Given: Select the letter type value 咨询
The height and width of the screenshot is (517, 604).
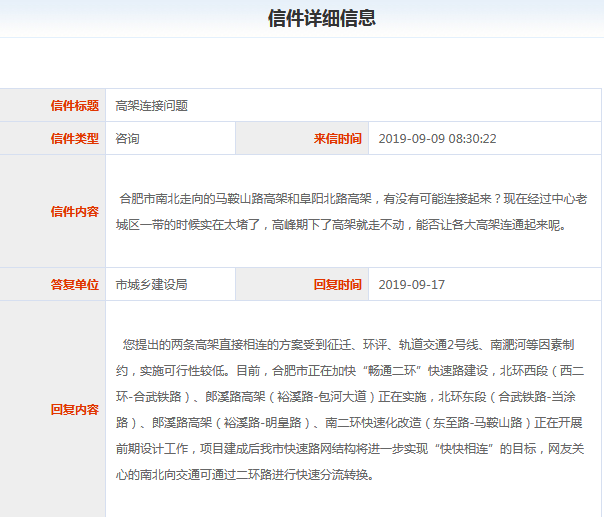Looking at the screenshot, I should (128, 138).
